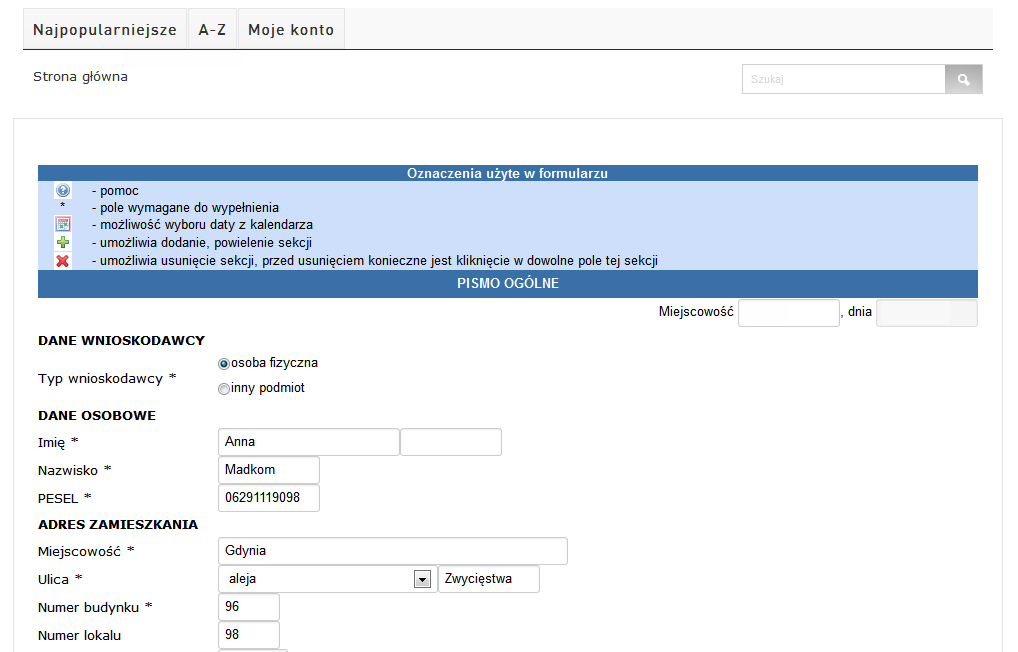Click the PESEL number field
1018x652 pixels.
(x=268, y=498)
